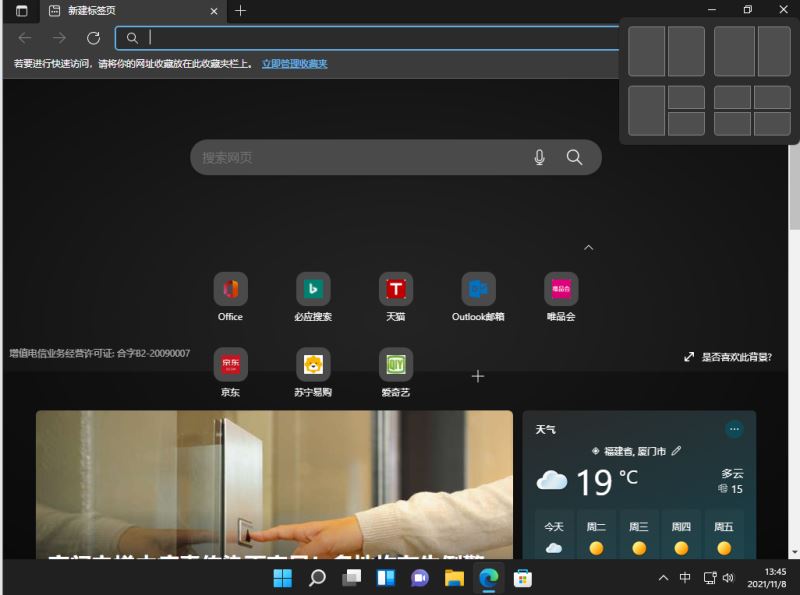Click the Microsoft Edge taskbar icon
The height and width of the screenshot is (595, 800).
click(489, 578)
